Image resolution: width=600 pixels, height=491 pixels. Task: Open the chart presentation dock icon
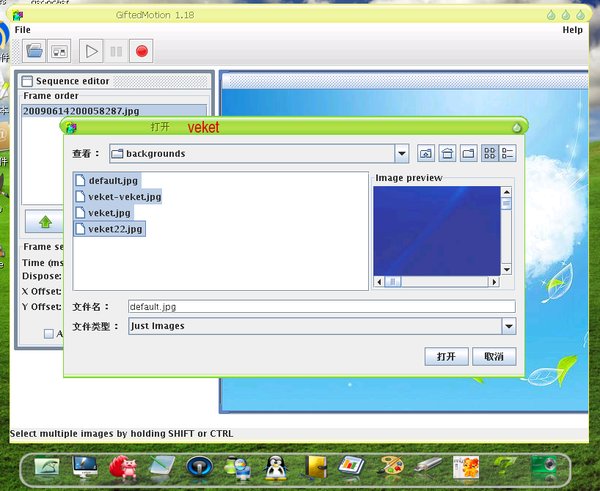[352, 467]
